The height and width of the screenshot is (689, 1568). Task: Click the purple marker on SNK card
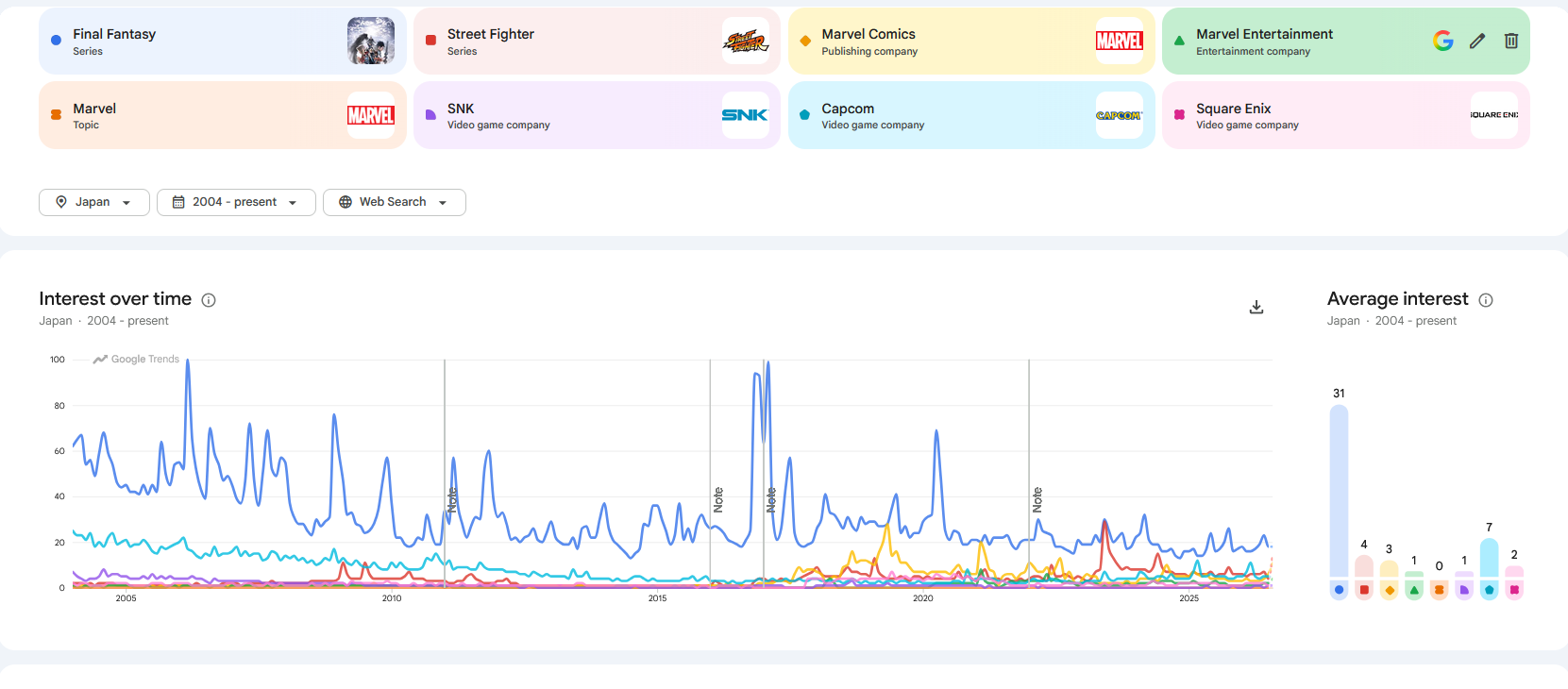tap(430, 115)
